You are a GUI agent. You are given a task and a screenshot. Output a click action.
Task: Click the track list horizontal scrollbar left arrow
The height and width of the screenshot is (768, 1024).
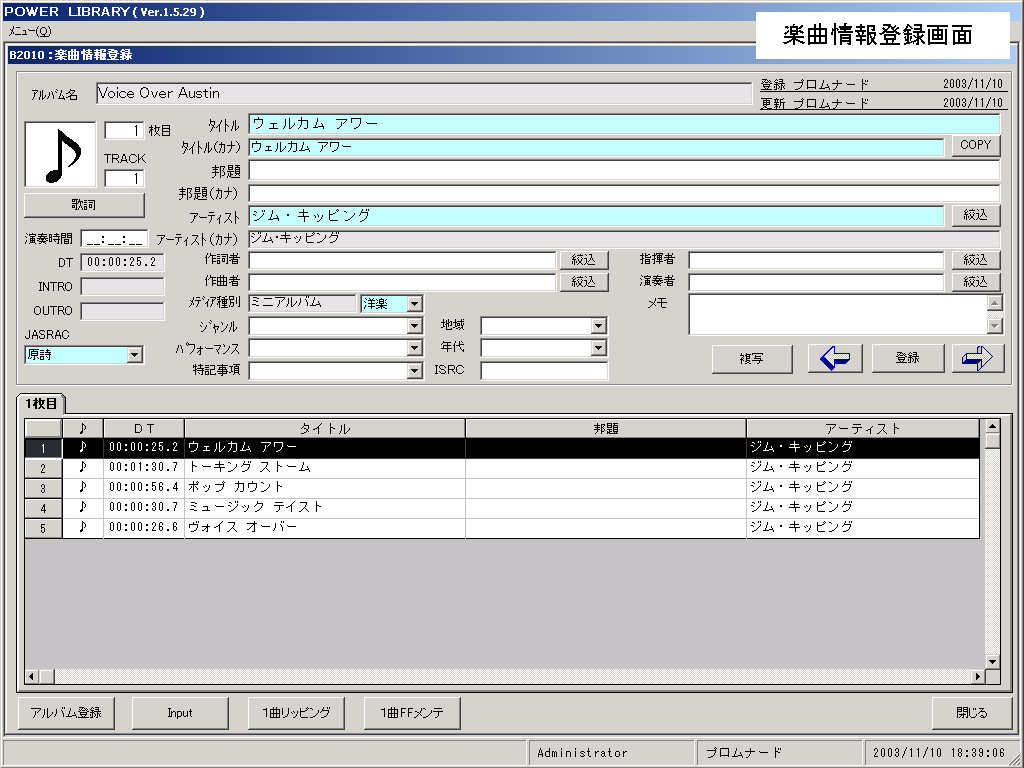pyautogui.click(x=32, y=676)
